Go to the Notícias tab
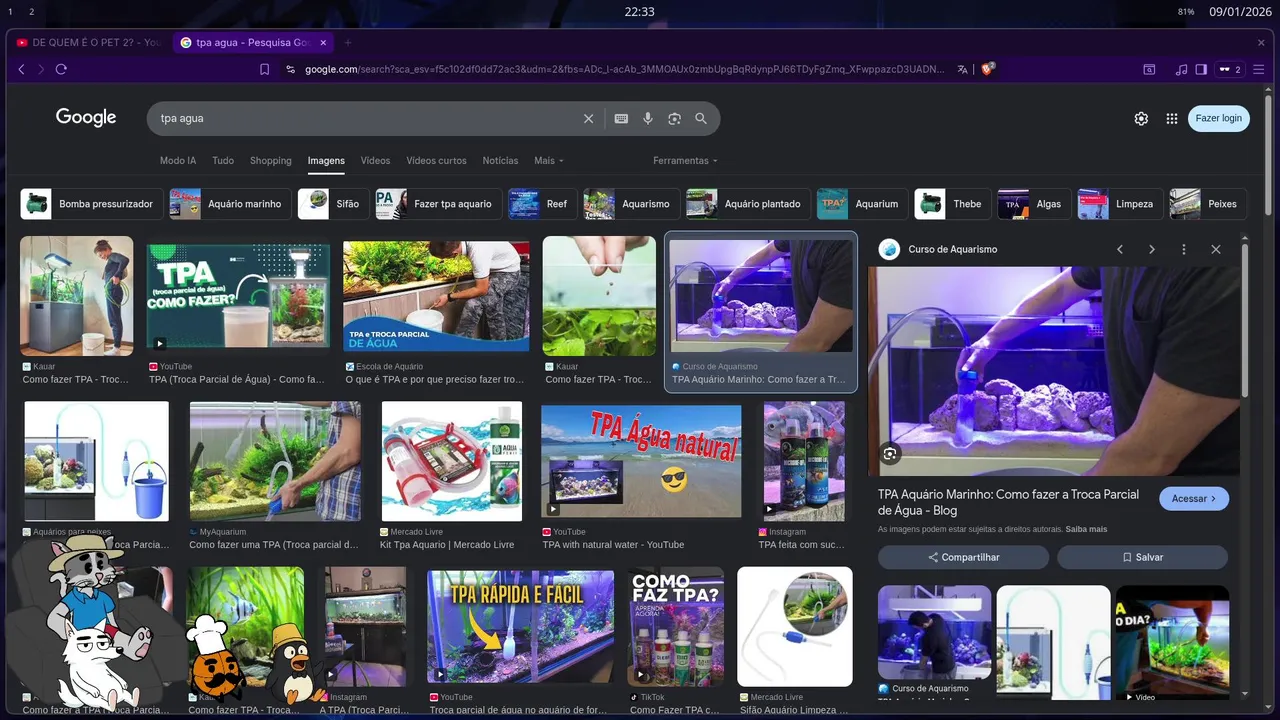This screenshot has height=720, width=1280. (x=500, y=160)
